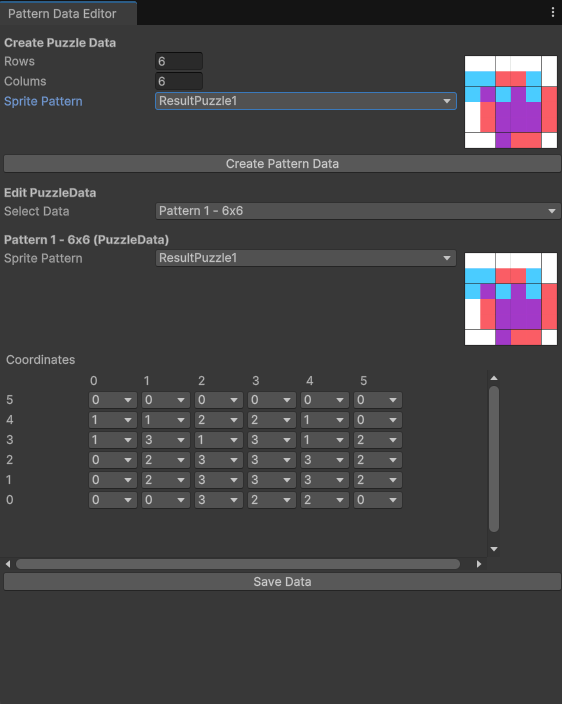Image resolution: width=562 pixels, height=704 pixels.
Task: Click the vertical scrollbar in Coordinates area
Action: (x=494, y=459)
